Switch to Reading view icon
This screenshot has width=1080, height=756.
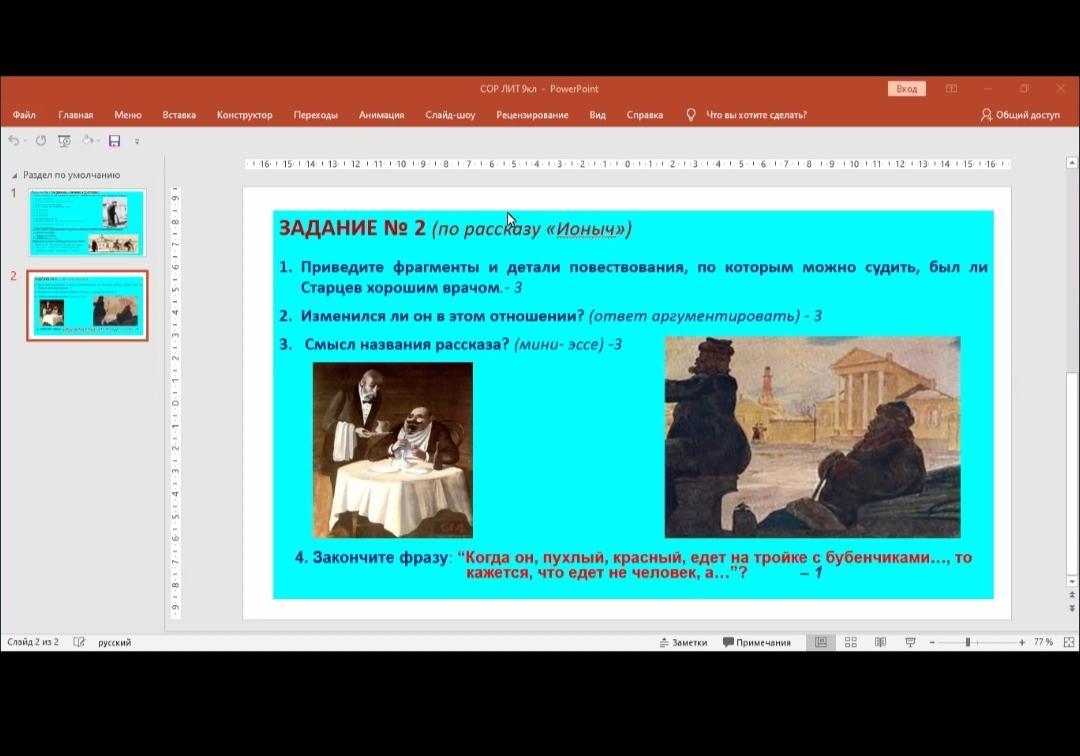(880, 642)
